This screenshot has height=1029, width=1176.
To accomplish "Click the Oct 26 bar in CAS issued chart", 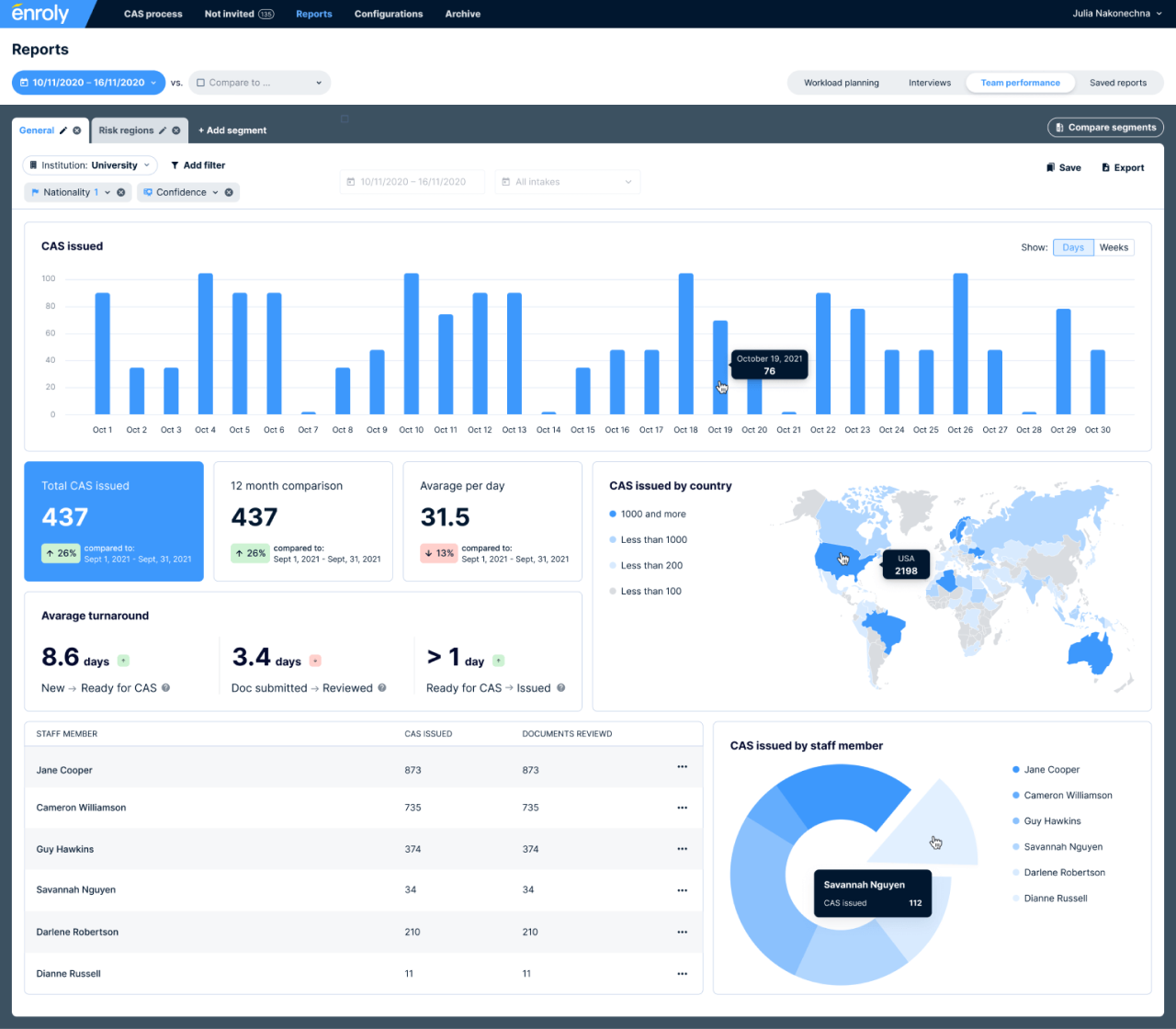I will pyautogui.click(x=960, y=344).
